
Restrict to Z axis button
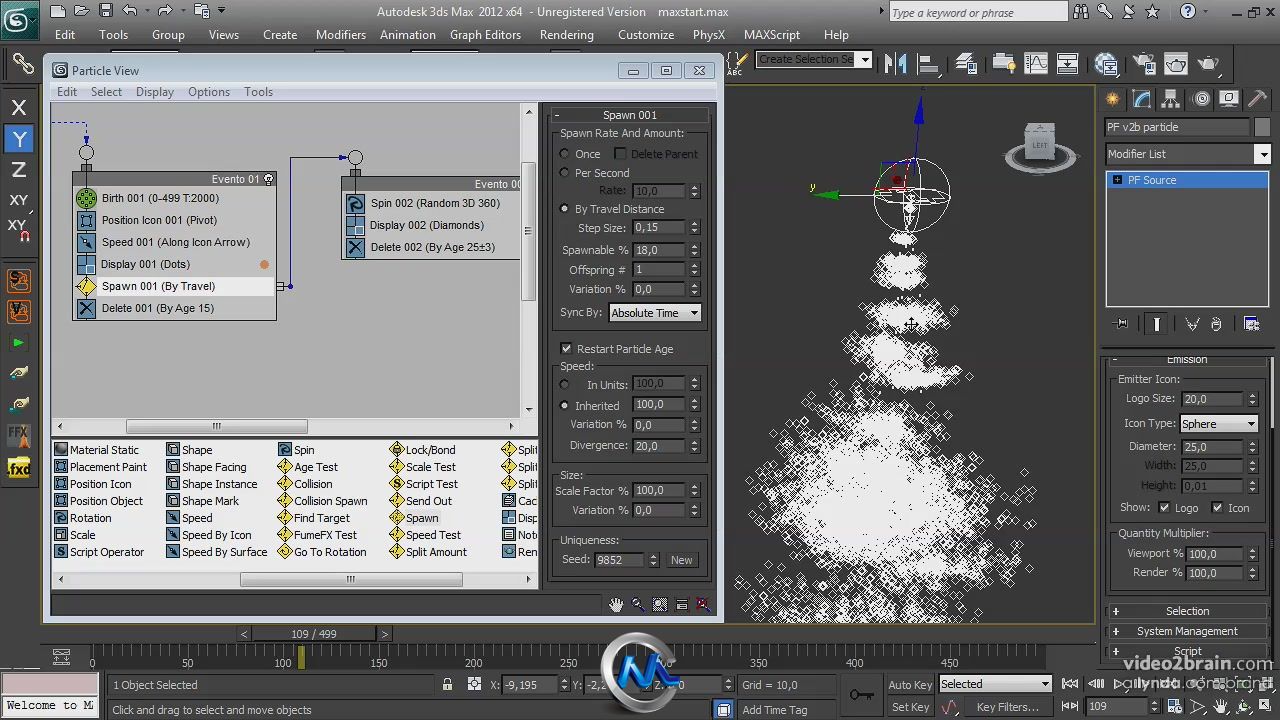tap(19, 169)
